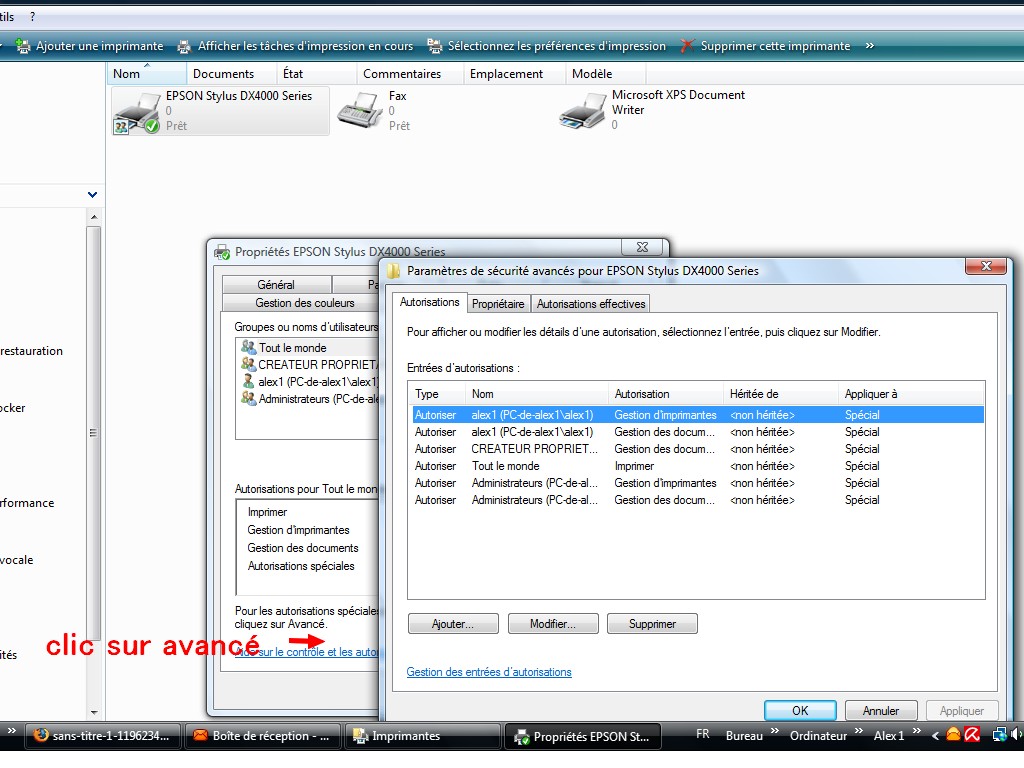Click the Documents column header
This screenshot has height=768, width=1024.
coord(232,74)
